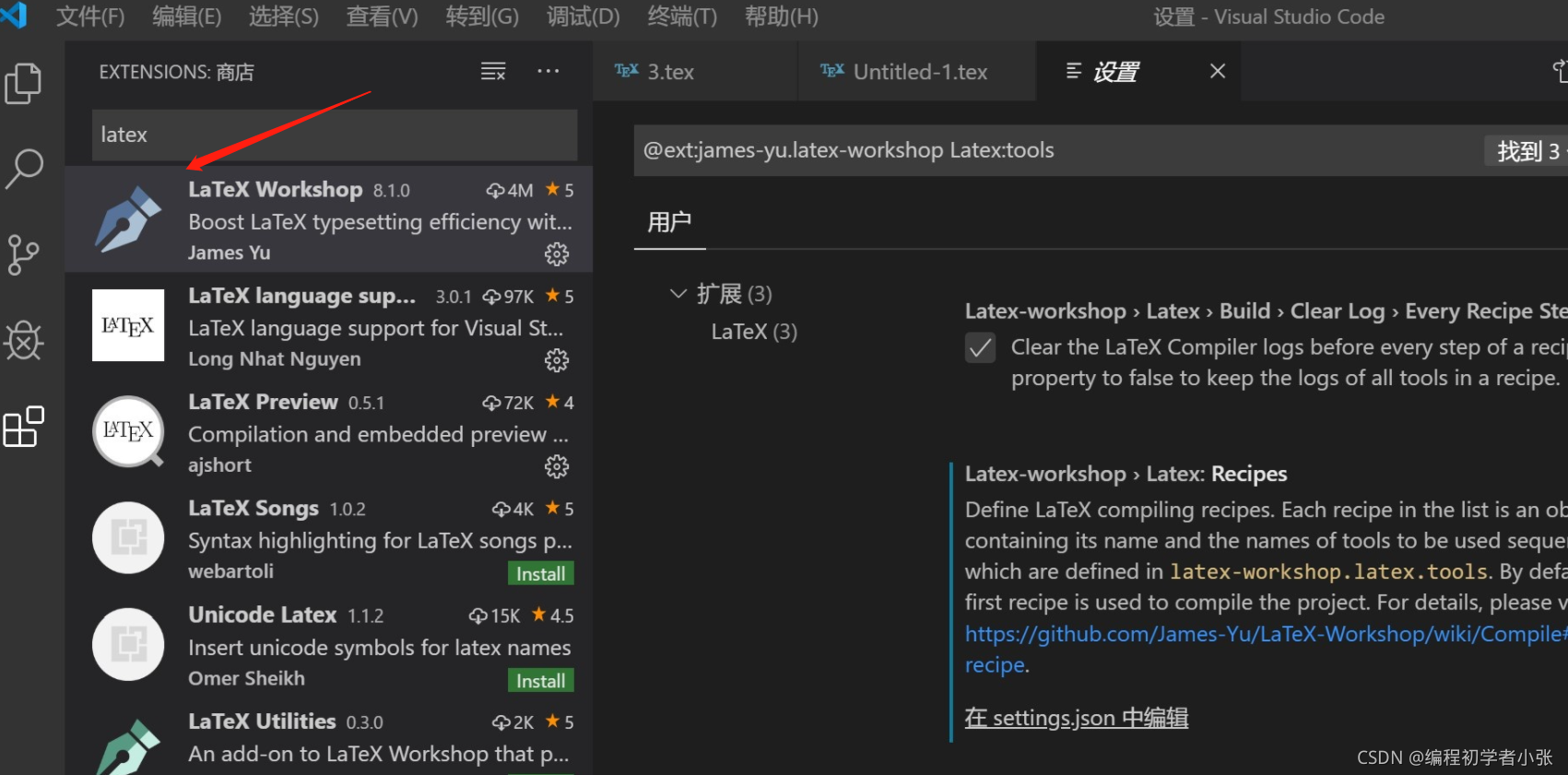Click the extensions search box containing latex
The image size is (1568, 775).
(335, 135)
